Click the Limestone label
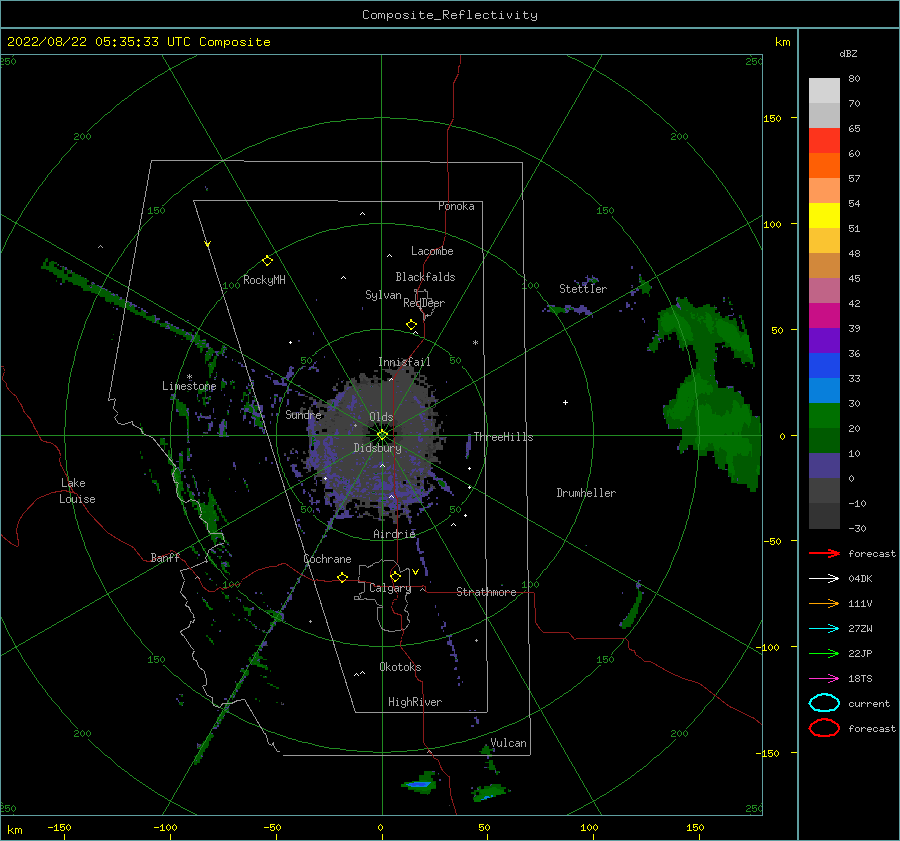This screenshot has height=841, width=900. point(189,386)
